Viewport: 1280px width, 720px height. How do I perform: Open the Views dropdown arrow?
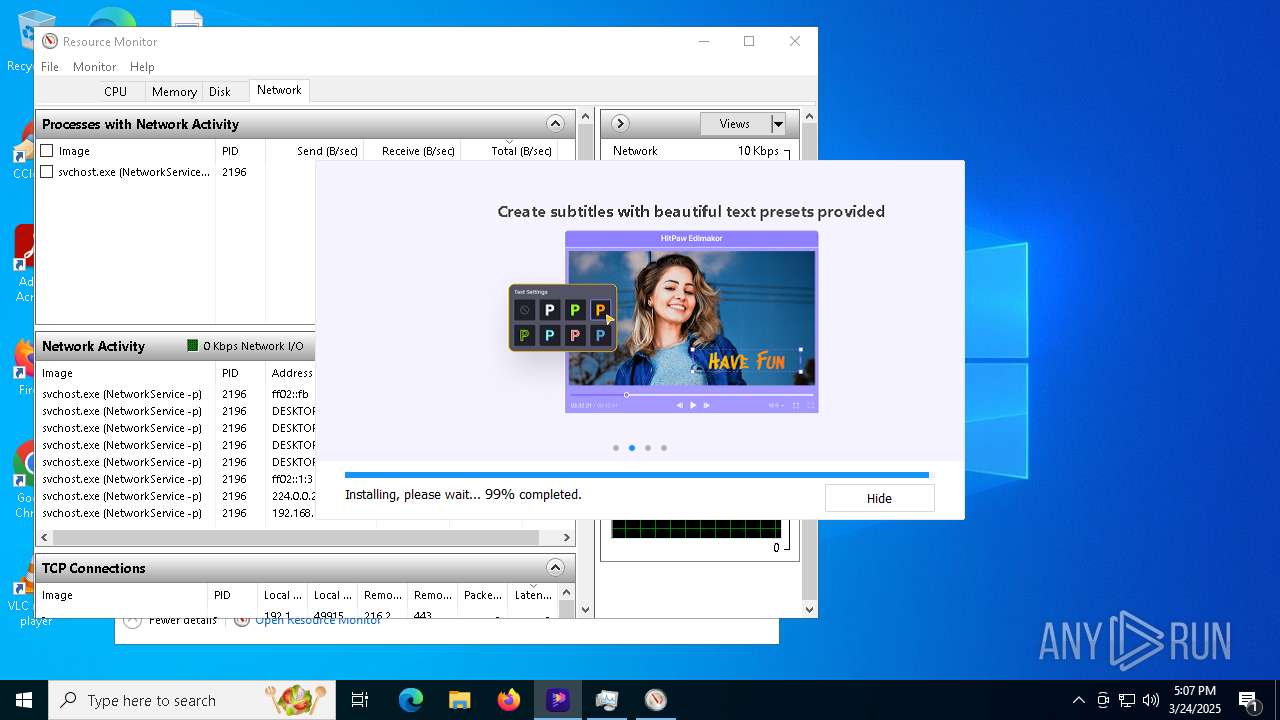[x=778, y=124]
